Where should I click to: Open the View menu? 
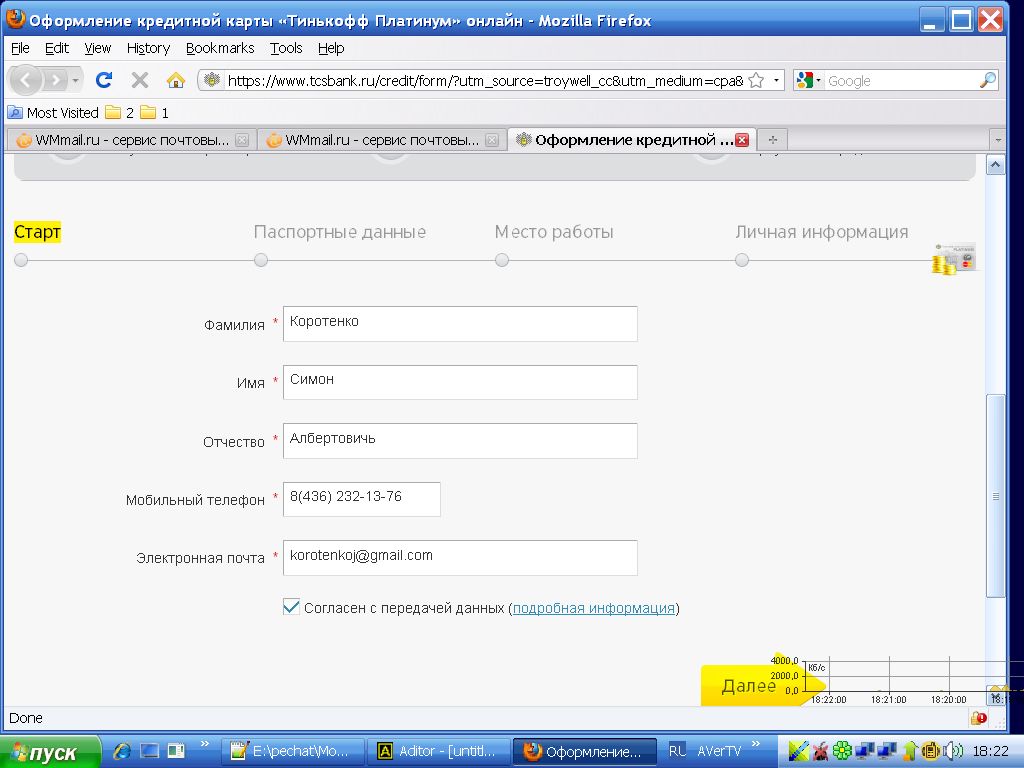(98, 48)
